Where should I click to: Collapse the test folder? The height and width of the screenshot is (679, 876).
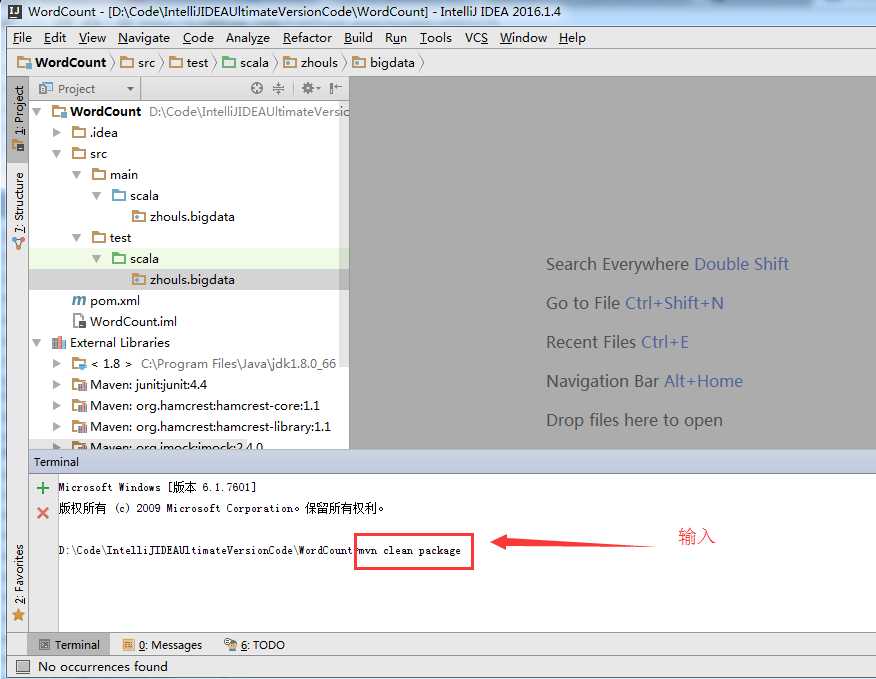click(77, 238)
